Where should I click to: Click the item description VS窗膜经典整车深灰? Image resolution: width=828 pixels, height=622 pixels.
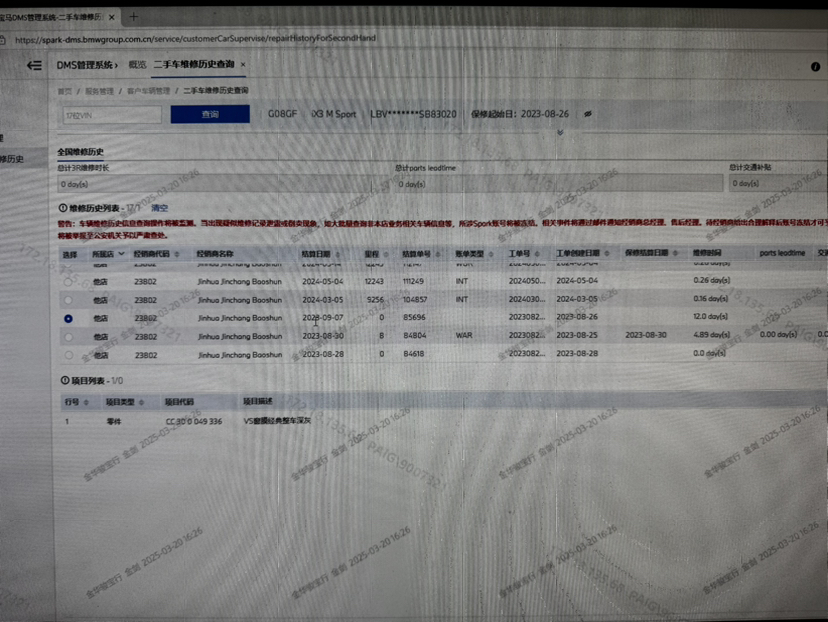tap(277, 421)
